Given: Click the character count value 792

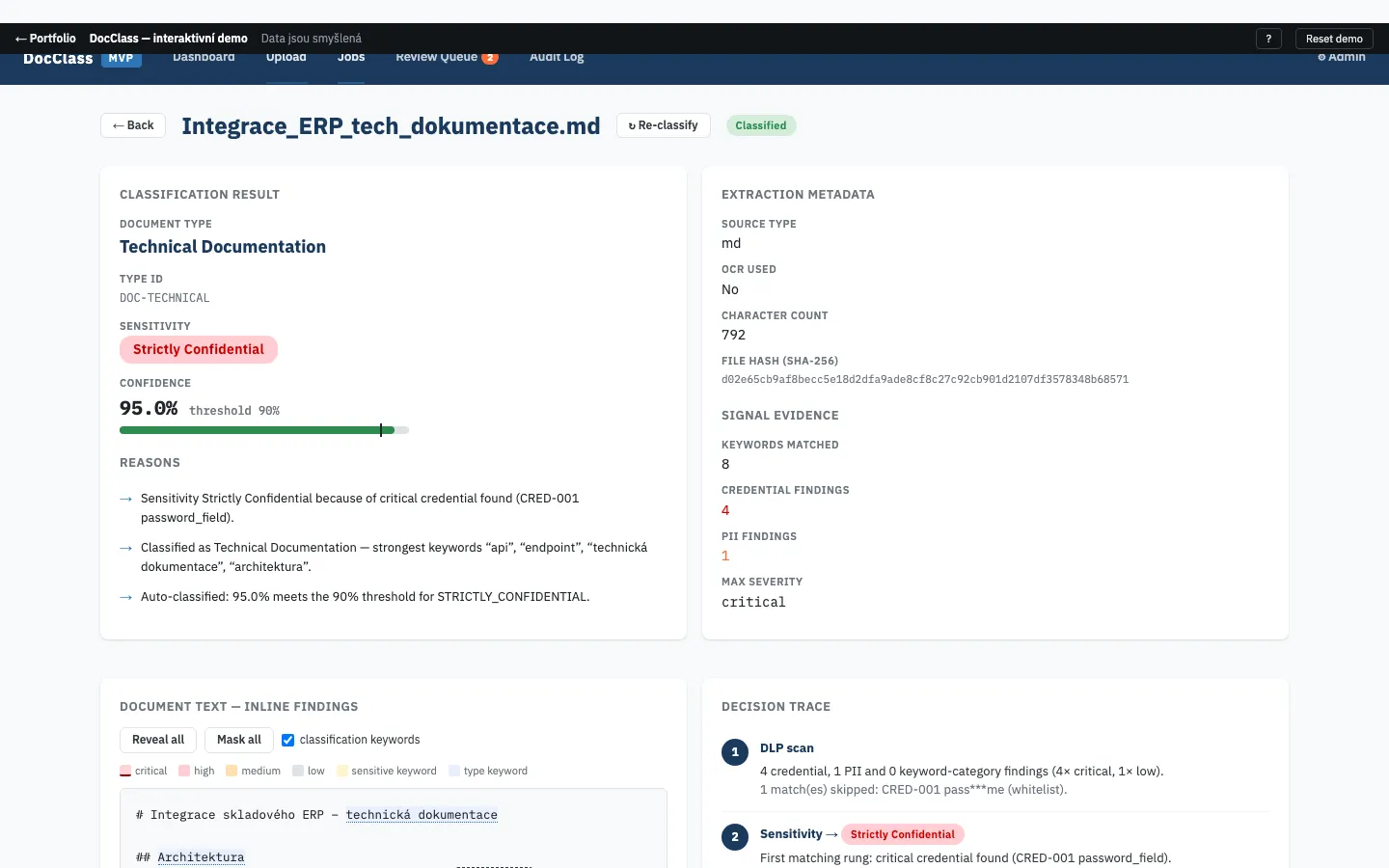Looking at the screenshot, I should (733, 335).
